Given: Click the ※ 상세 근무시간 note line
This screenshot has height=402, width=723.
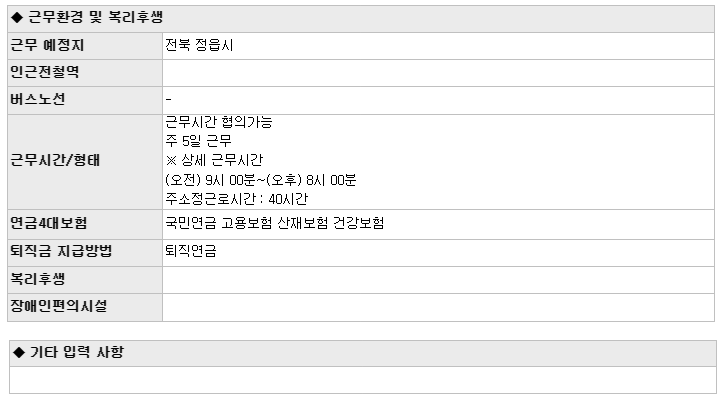Looking at the screenshot, I should pos(214,160).
